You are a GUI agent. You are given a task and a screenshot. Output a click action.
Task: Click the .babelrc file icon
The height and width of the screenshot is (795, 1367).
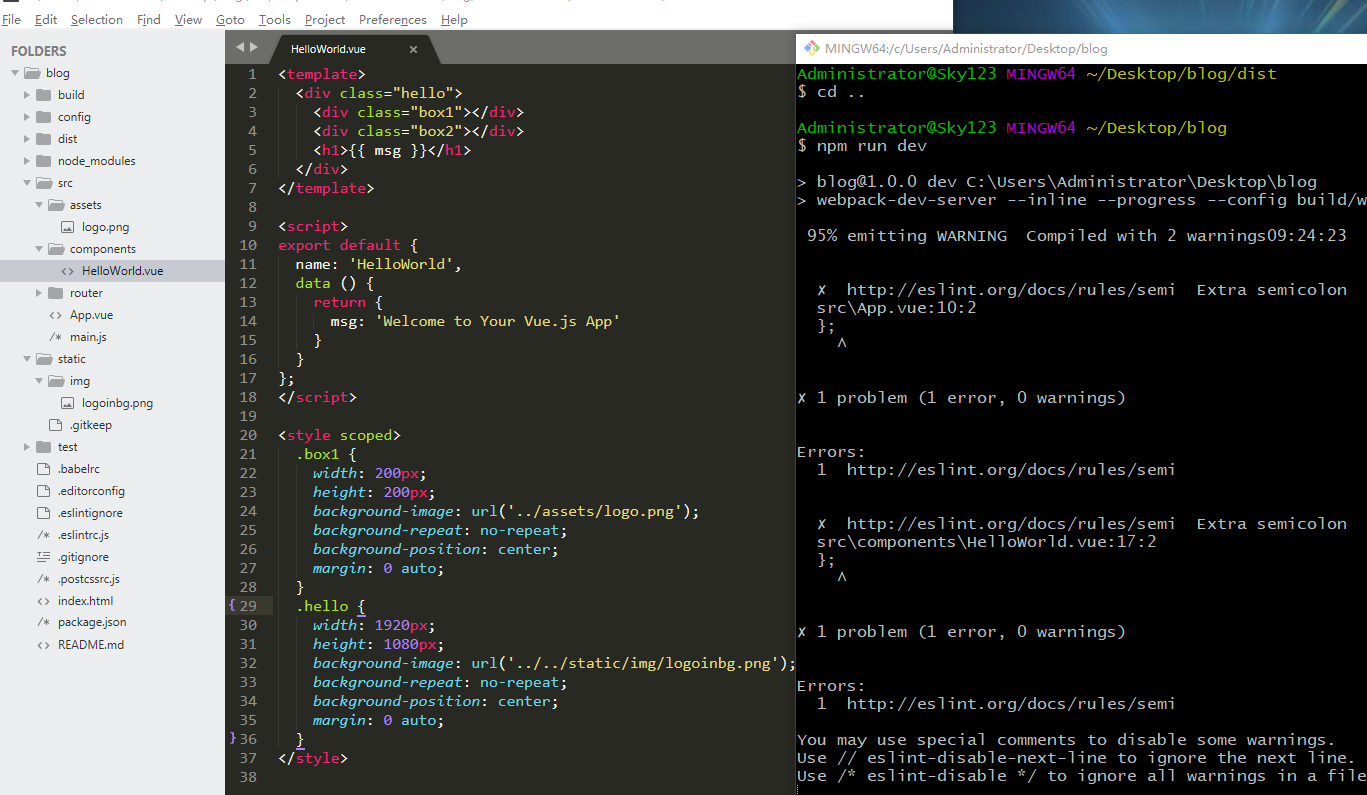(x=43, y=469)
